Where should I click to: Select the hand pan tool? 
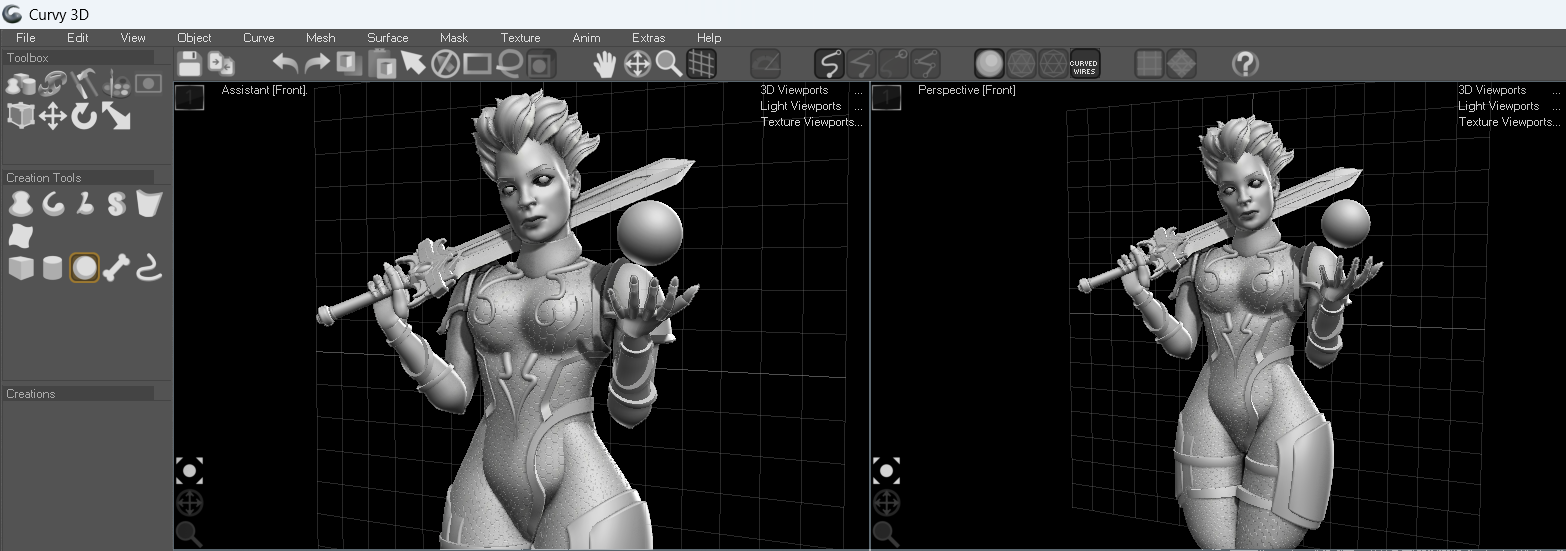pos(605,64)
